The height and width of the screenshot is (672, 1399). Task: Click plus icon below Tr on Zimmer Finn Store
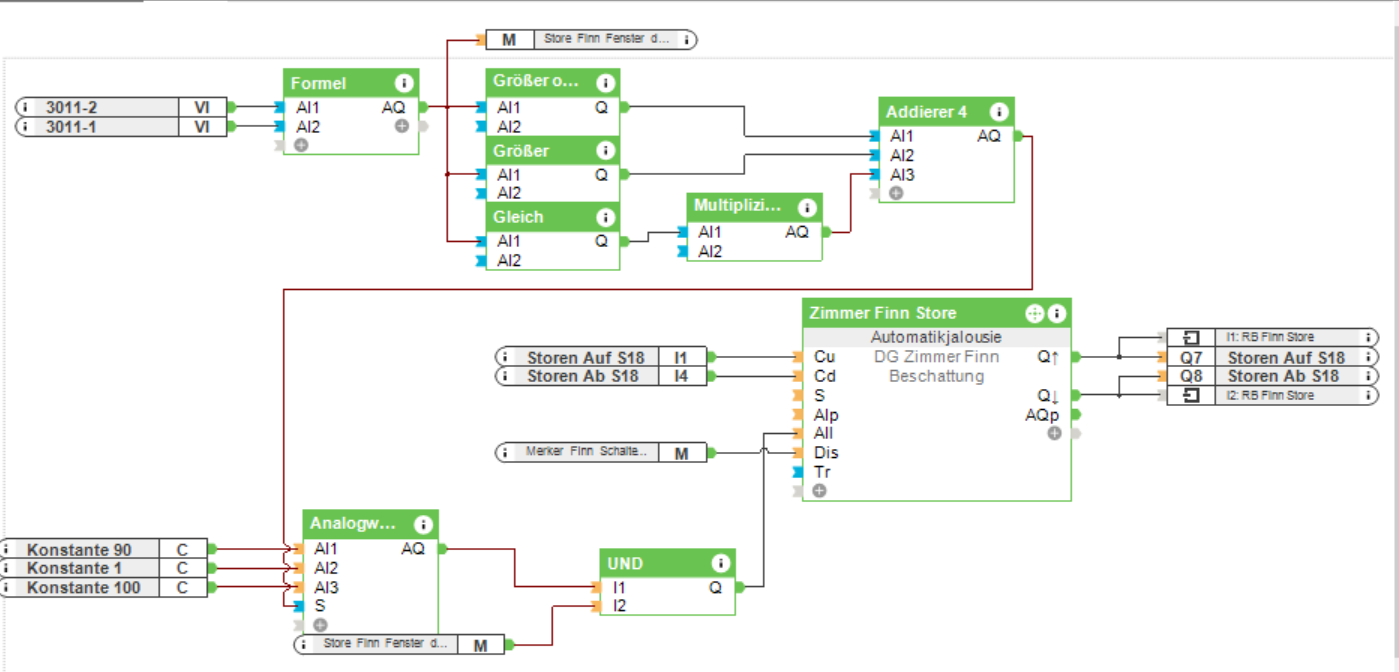click(819, 491)
